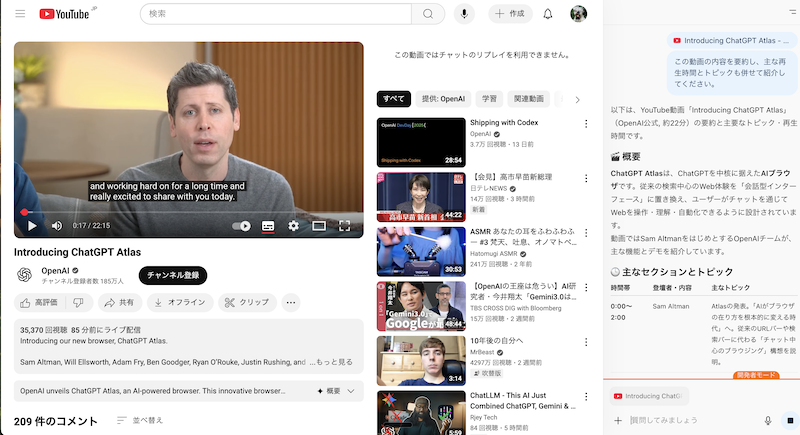Dislike the video with thumbs-down icon
Screen dimensions: 800x435
pos(77,302)
